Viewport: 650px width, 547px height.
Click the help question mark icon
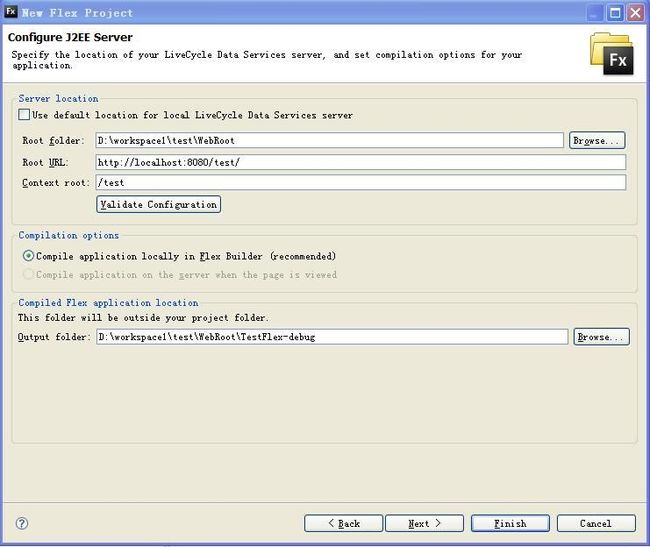coord(22,523)
